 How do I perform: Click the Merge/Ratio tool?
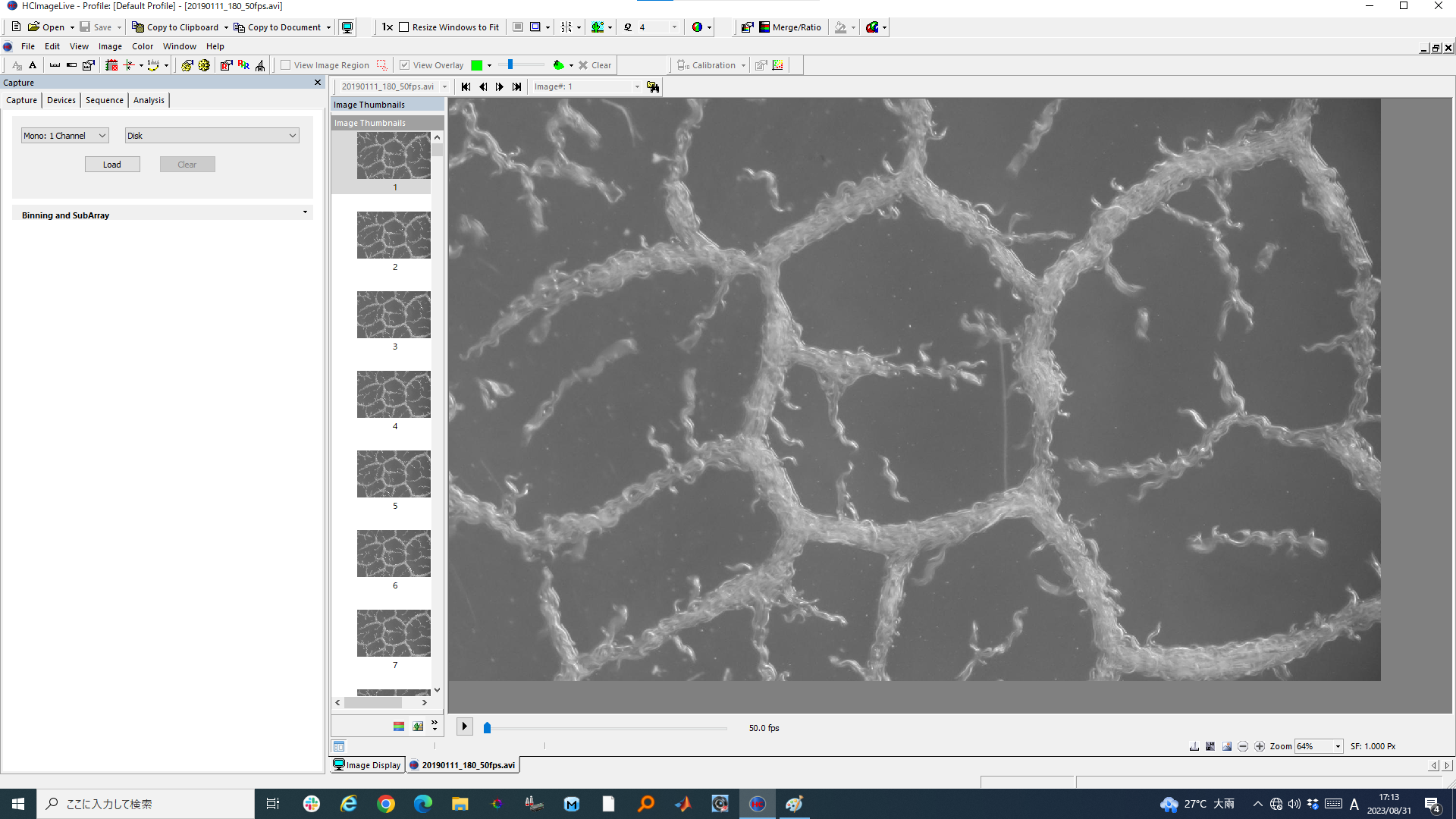789,27
